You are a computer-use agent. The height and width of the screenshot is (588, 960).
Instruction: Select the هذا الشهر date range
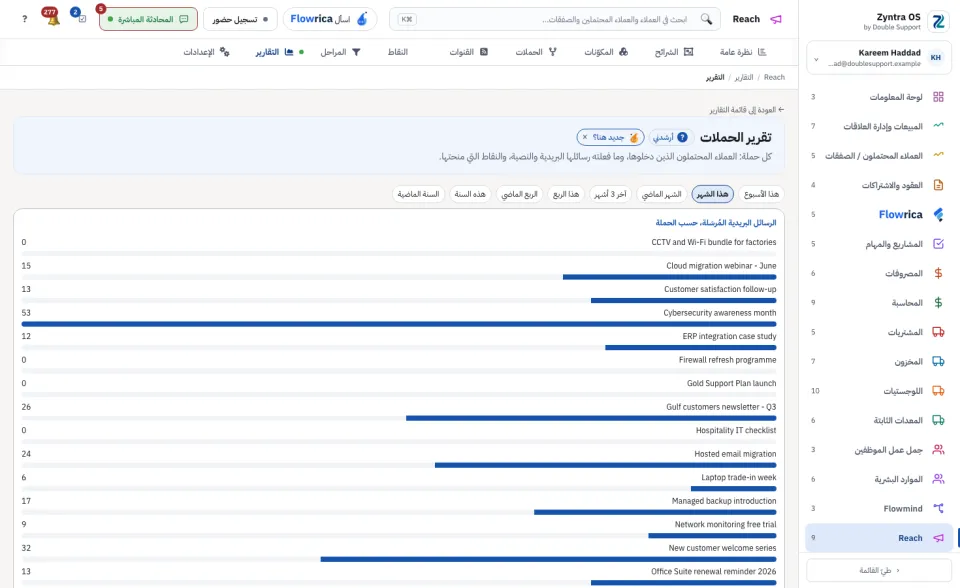[x=713, y=194]
